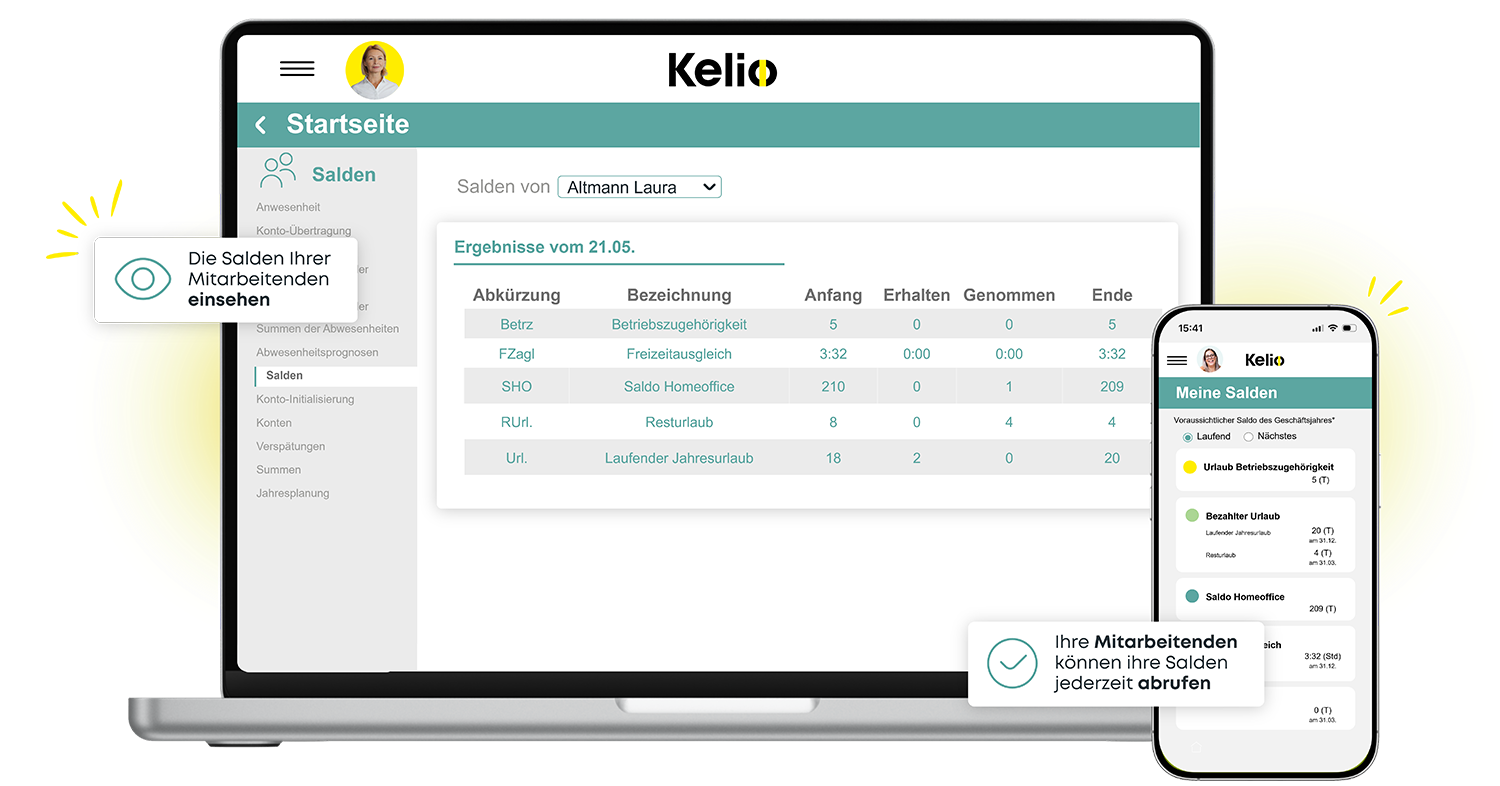
Task: Open the Altmann Laura employee dropdown
Action: pos(639,187)
